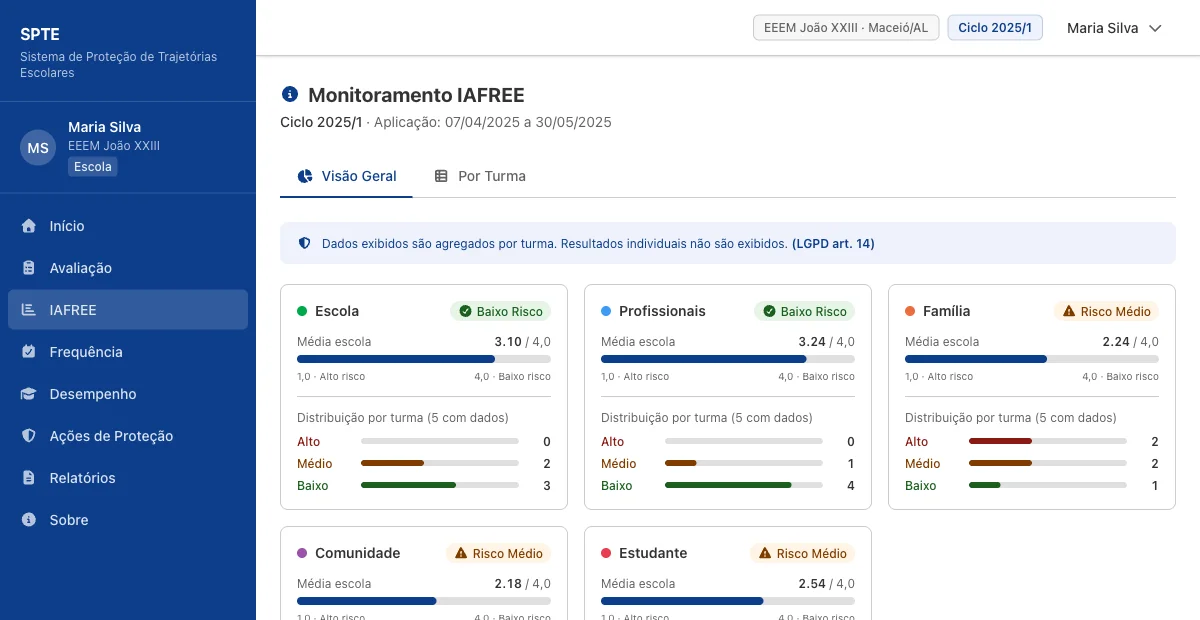Click the warning triangle in Estudante's Risco Médio badge

point(765,553)
